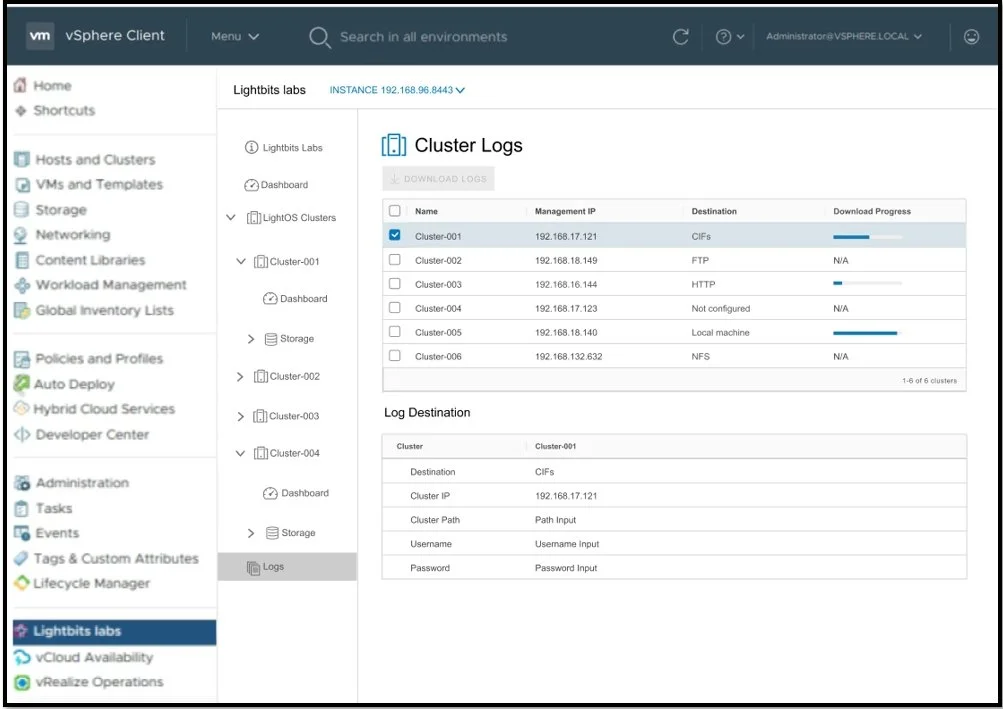Toggle the select-all checkbox in table header

click(x=395, y=211)
